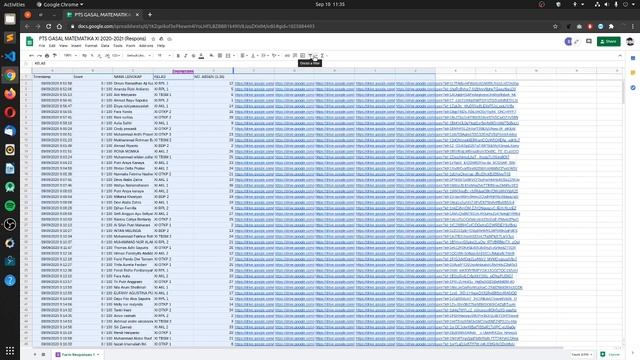The width and height of the screenshot is (640, 360).
Task: Open the font family dropdown
Action: point(138,56)
